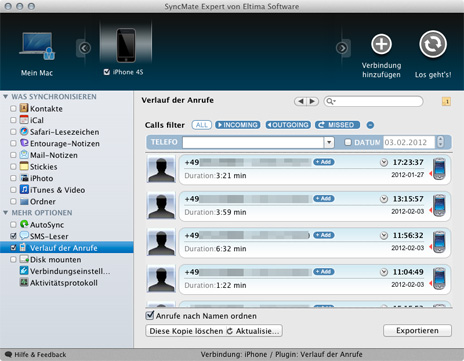The height and width of the screenshot is (361, 464).
Task: Click Hilfe & Feedback link
Action: (x=40, y=355)
